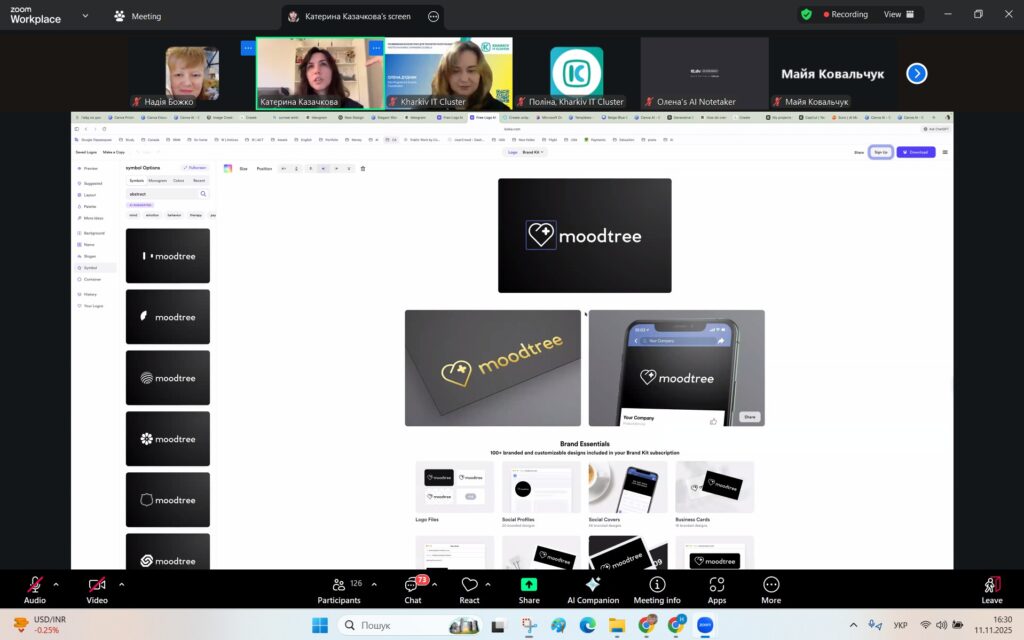Show next participants with the blue arrow
This screenshot has width=1024, height=640.
click(916, 73)
